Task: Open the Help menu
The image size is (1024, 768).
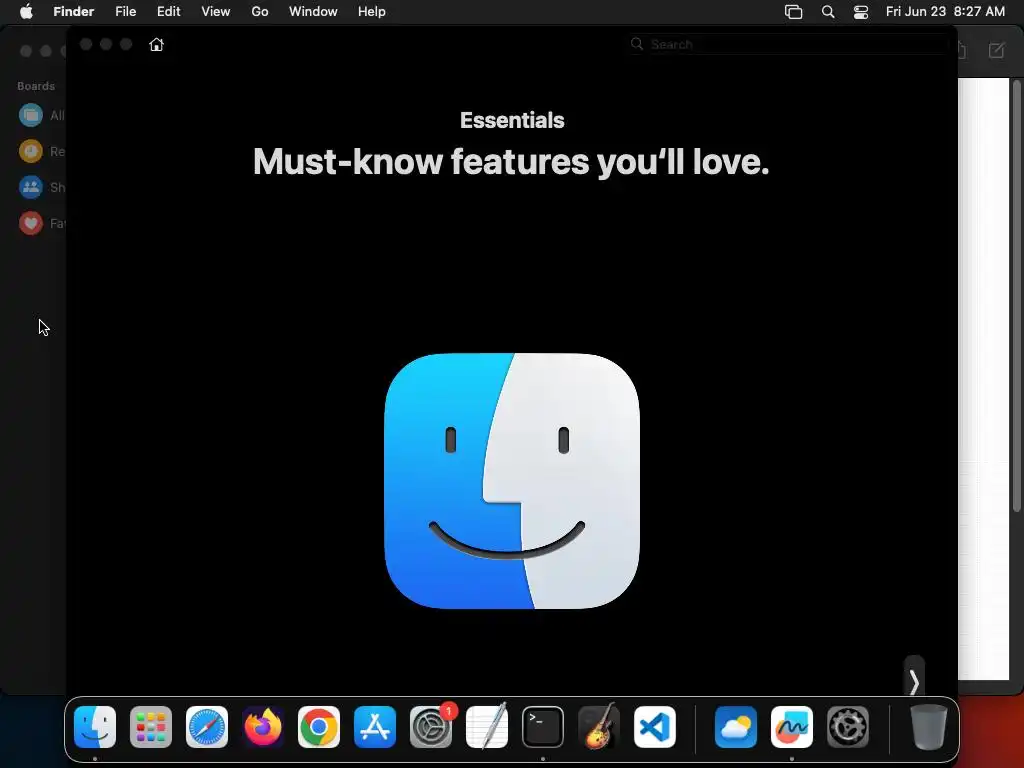Action: 372,12
